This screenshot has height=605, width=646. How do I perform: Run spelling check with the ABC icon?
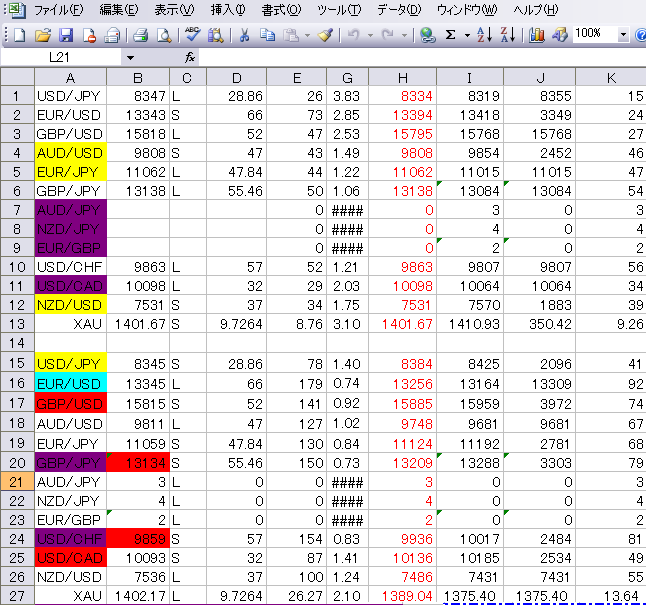[x=193, y=35]
